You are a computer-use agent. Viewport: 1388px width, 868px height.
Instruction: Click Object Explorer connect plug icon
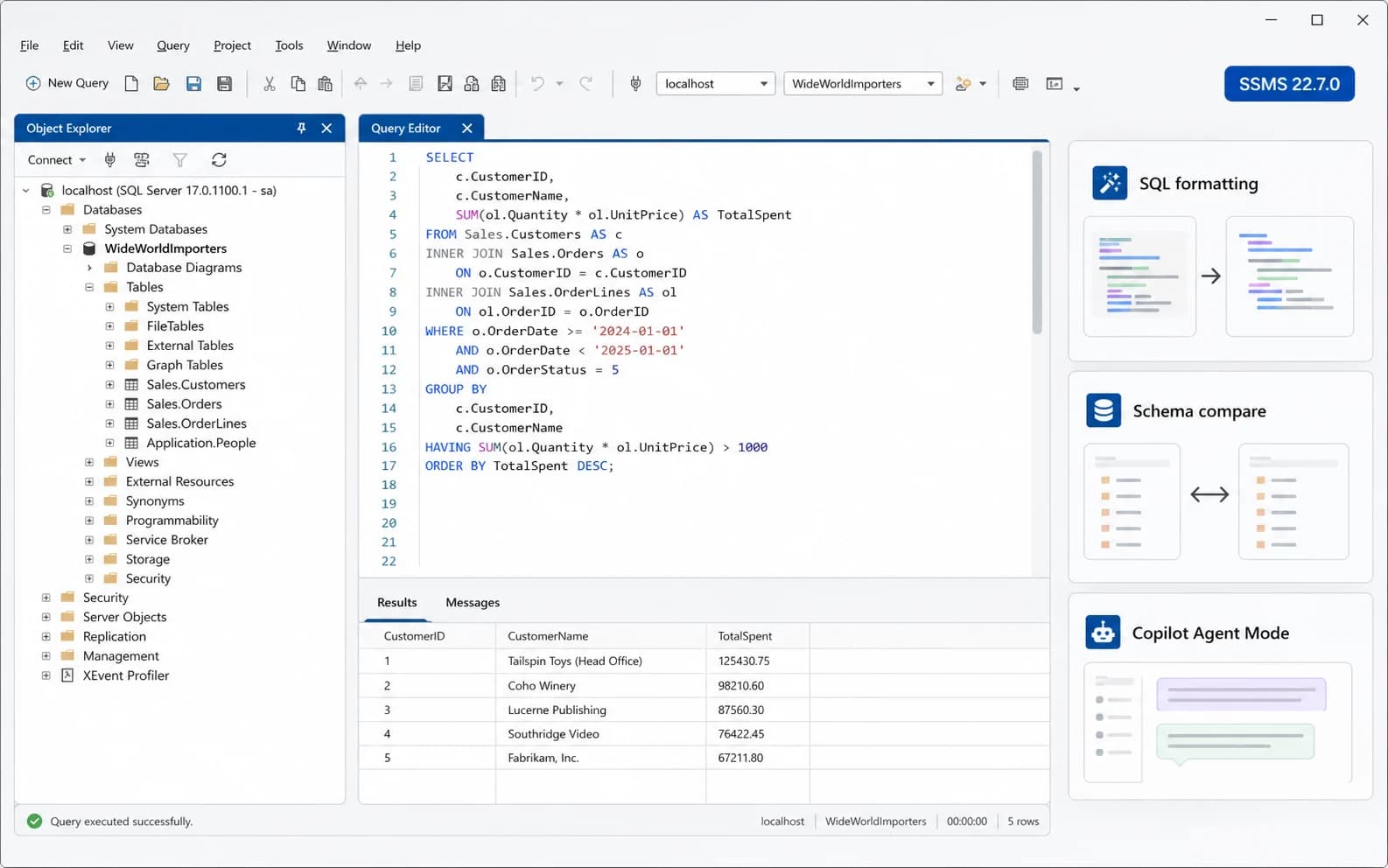[x=110, y=159]
